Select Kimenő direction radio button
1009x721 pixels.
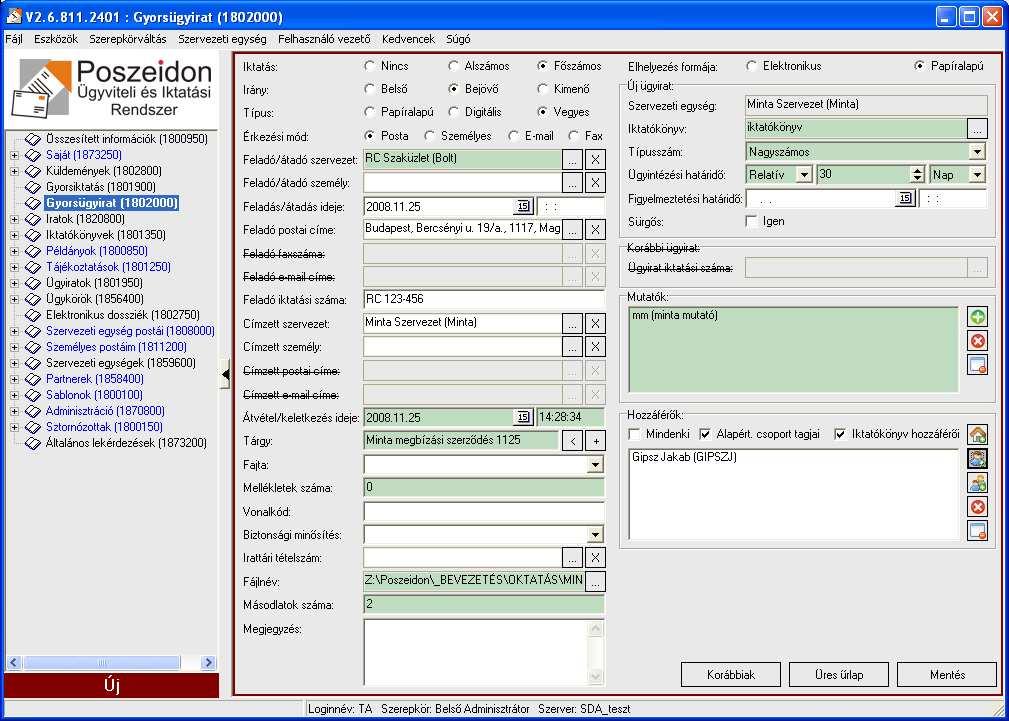pyautogui.click(x=542, y=89)
